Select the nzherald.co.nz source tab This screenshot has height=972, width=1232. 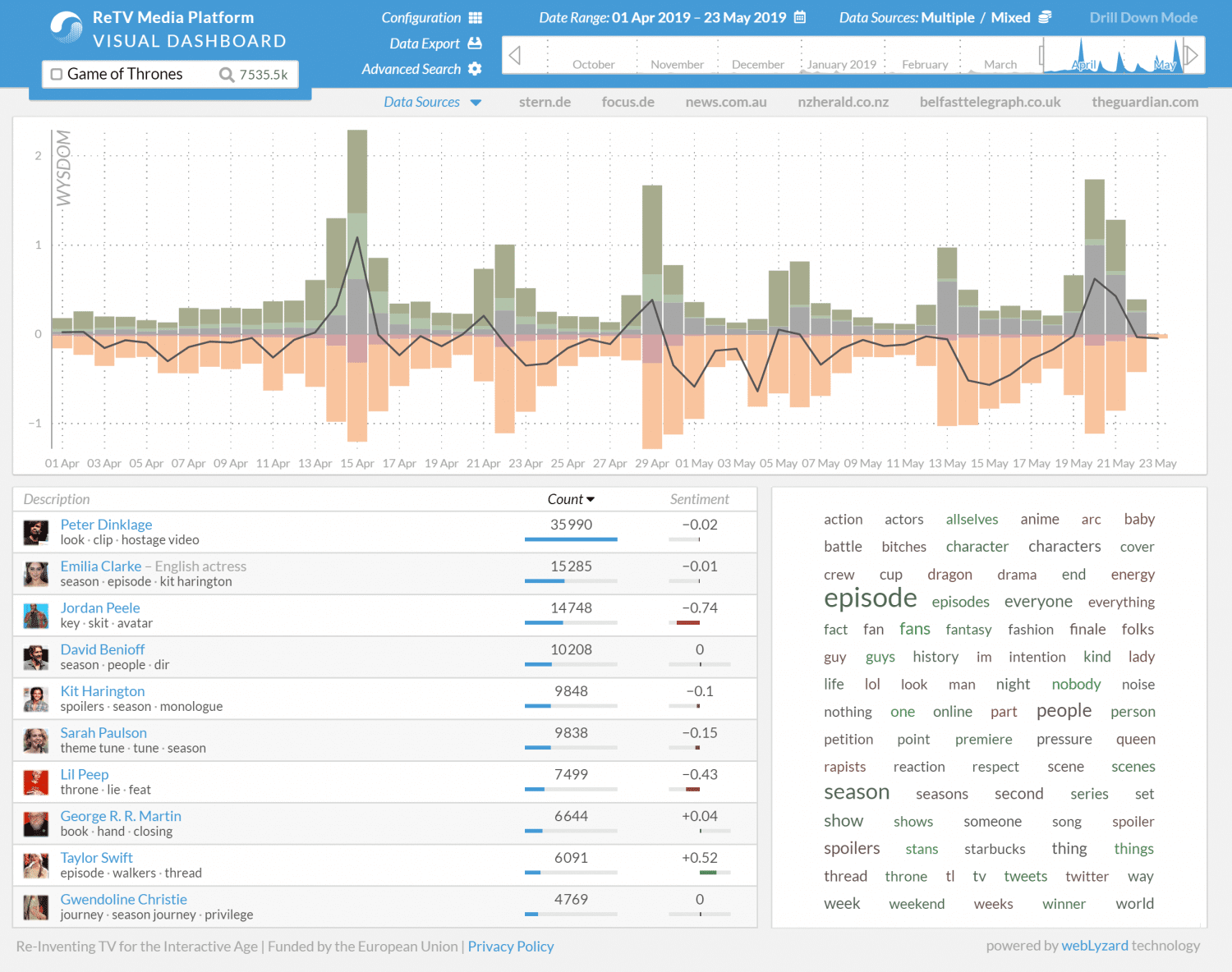click(x=844, y=102)
